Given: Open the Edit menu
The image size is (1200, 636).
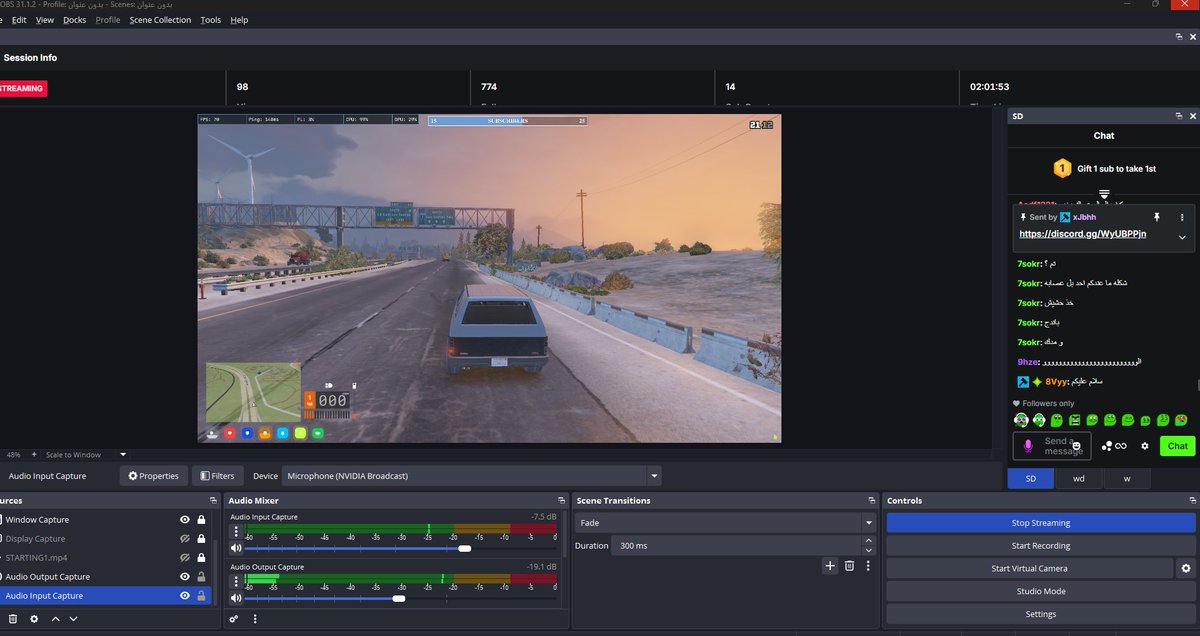Looking at the screenshot, I should point(19,20).
